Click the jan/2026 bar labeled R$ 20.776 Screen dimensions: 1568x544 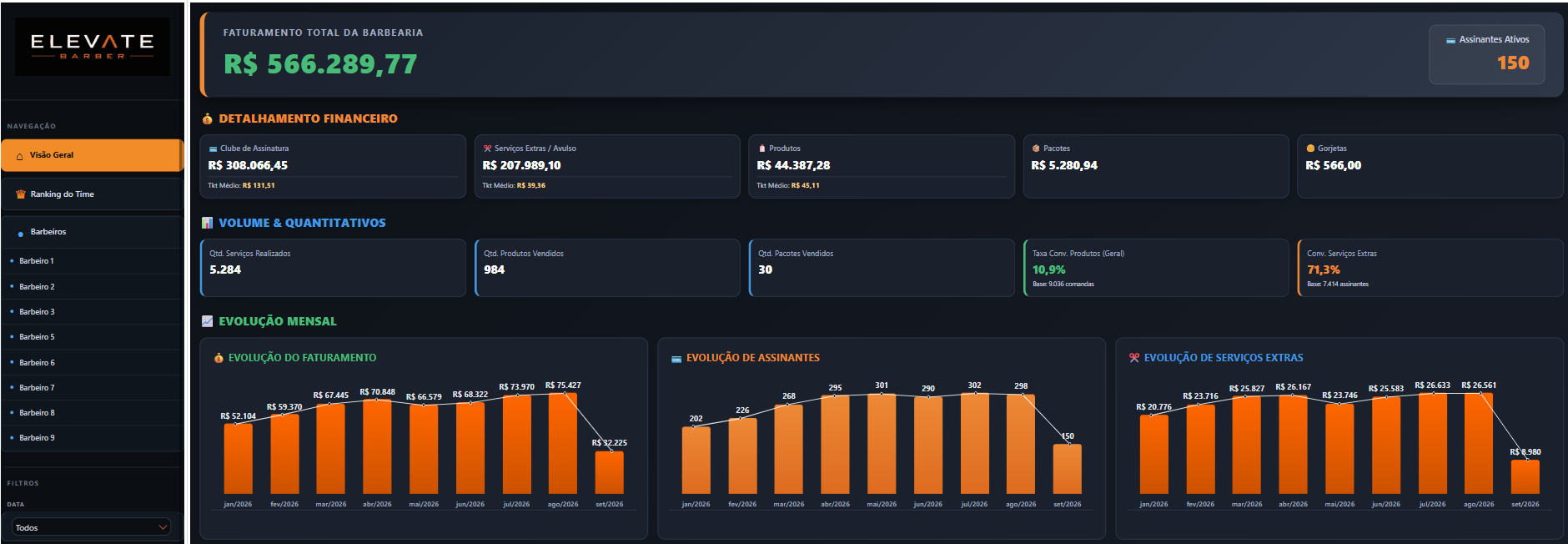click(1153, 455)
